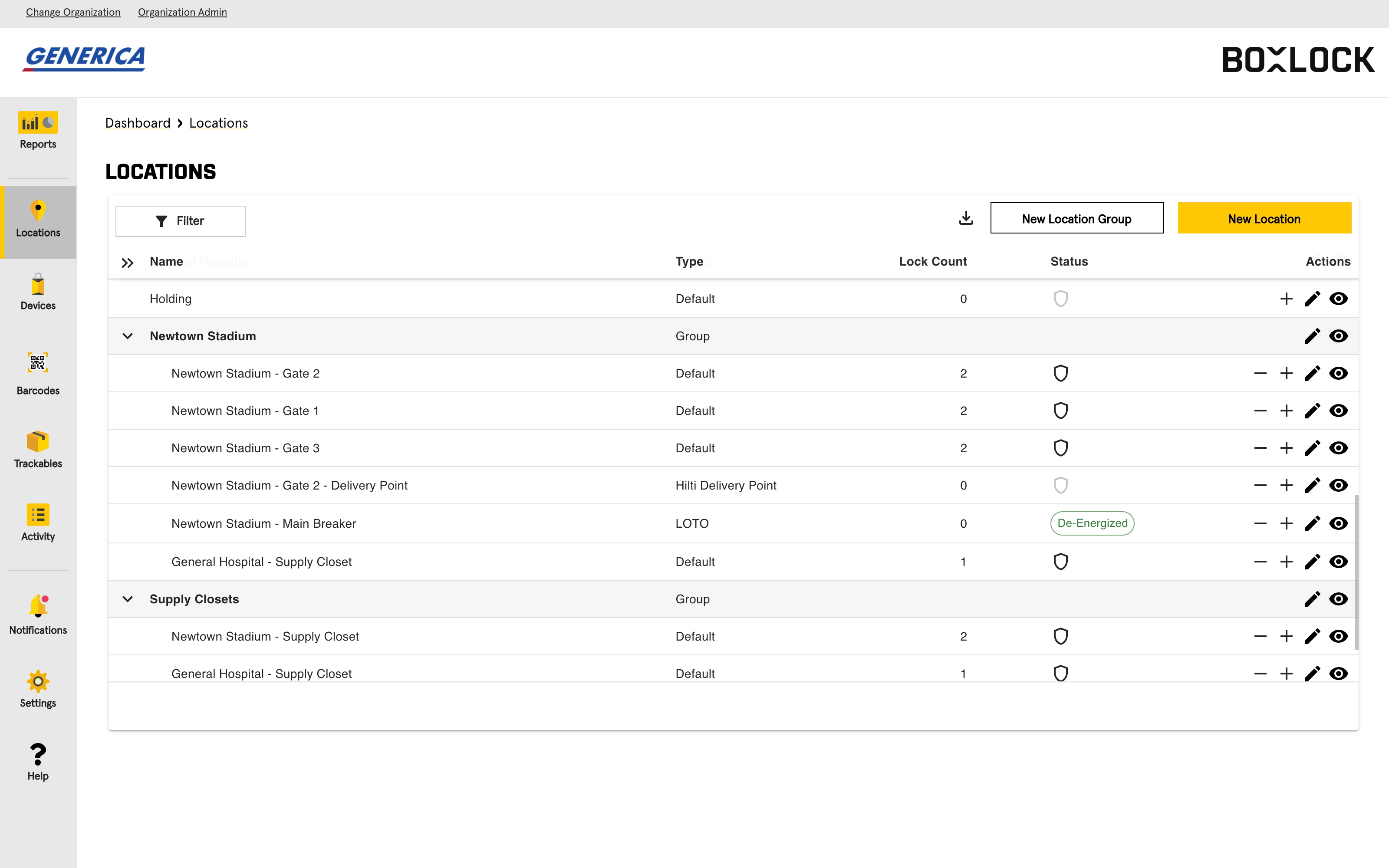Viewport: 1389px width, 868px height.
Task: Click the De-Energized status badge on Main Breaker
Action: click(1091, 523)
